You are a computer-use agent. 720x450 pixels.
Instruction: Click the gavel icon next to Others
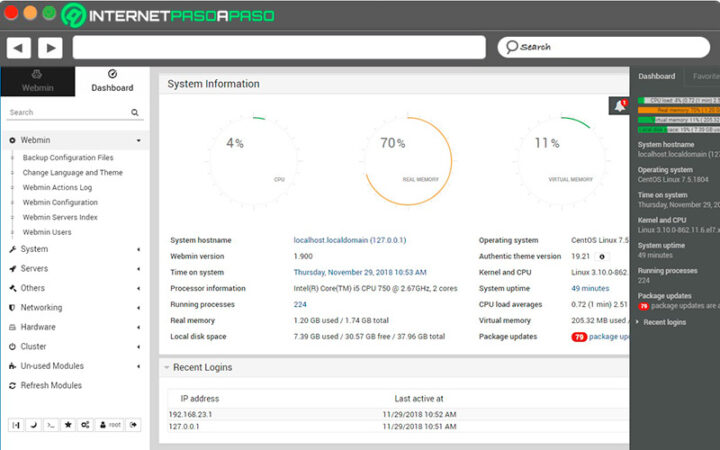point(12,288)
